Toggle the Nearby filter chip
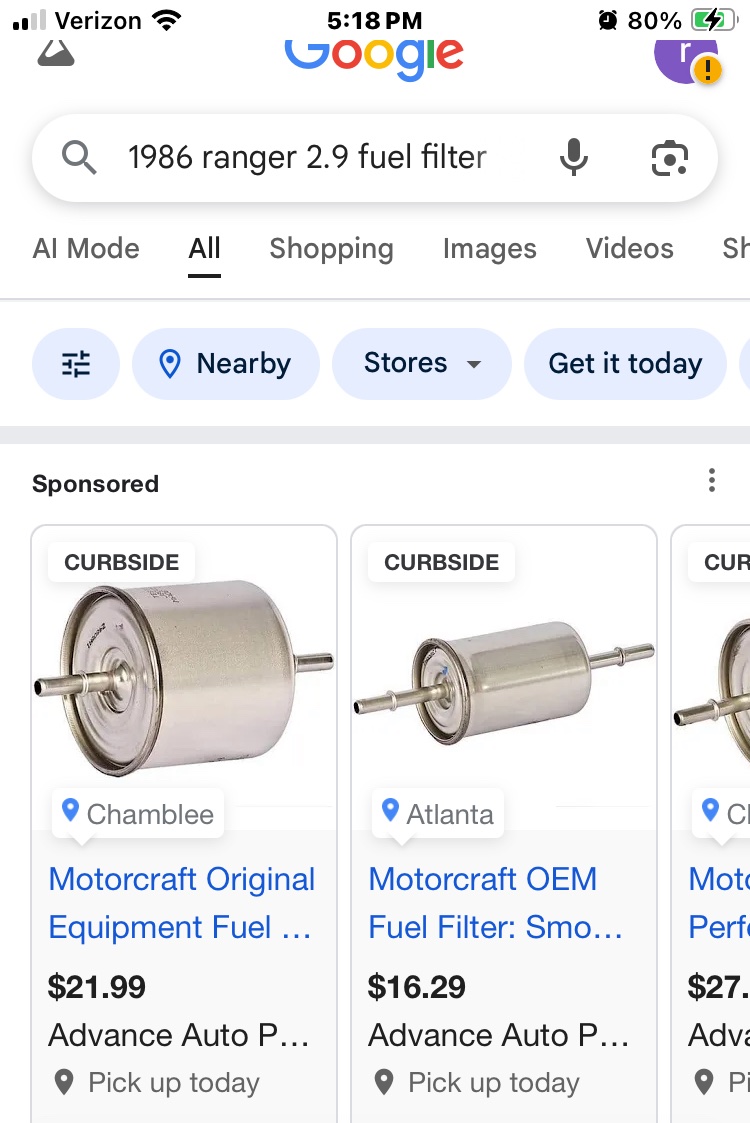The width and height of the screenshot is (750, 1123). pyautogui.click(x=226, y=364)
